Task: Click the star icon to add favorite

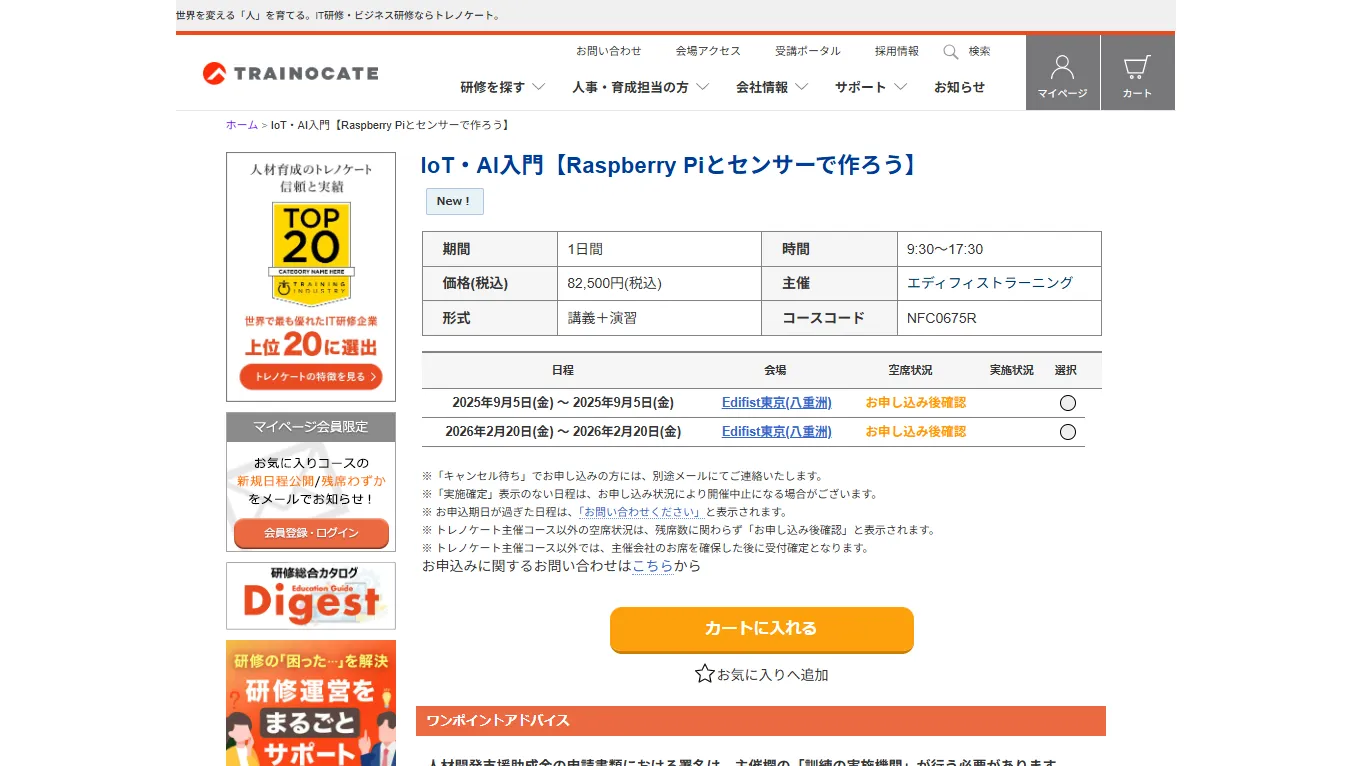Action: coord(705,674)
